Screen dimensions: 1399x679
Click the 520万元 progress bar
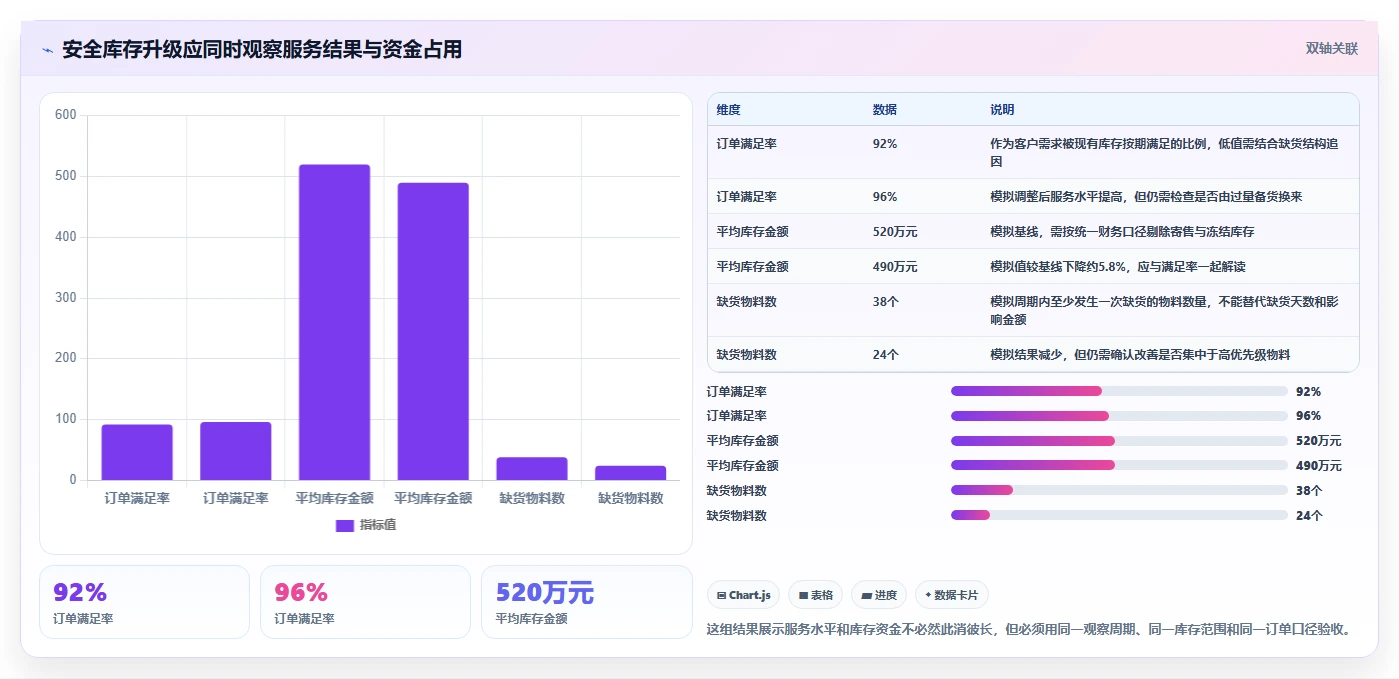coord(1119,440)
